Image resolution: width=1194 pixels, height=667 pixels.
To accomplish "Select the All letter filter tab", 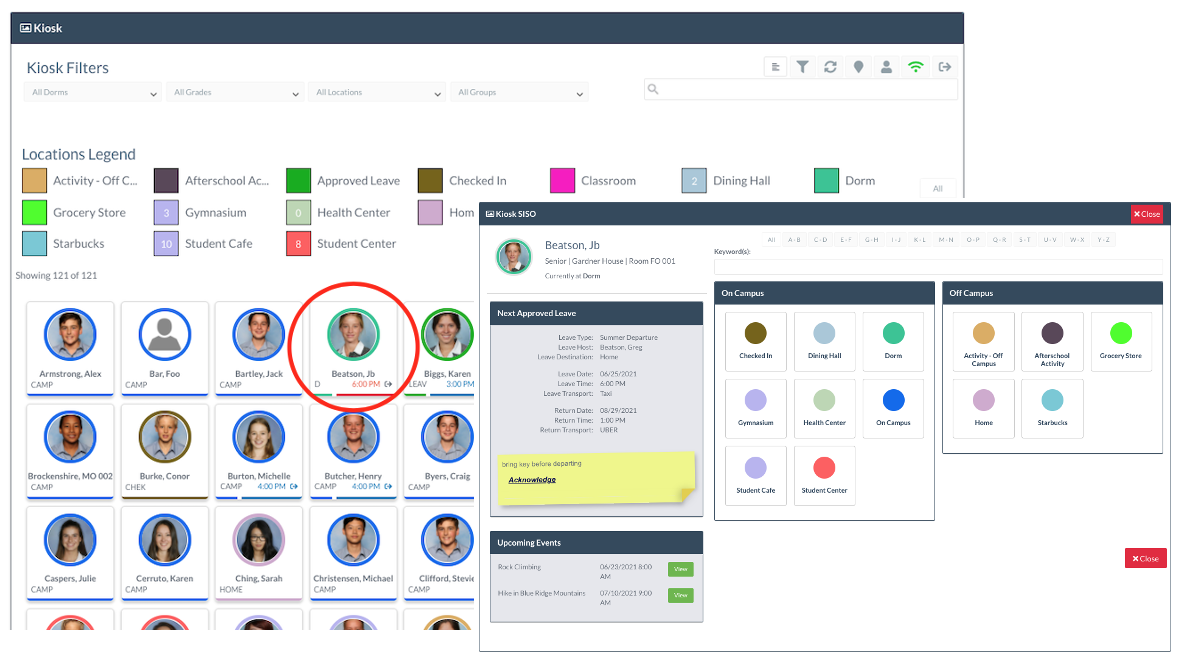I will coord(771,240).
